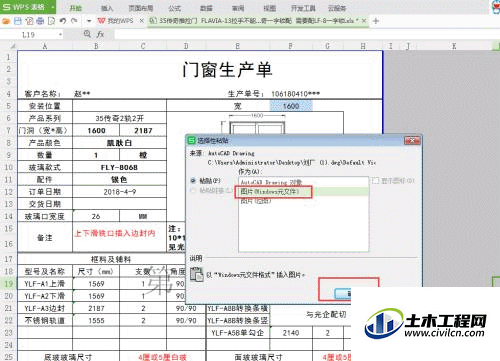The image size is (500, 361).
Task: Select row 19 header
Action: coord(8,284)
